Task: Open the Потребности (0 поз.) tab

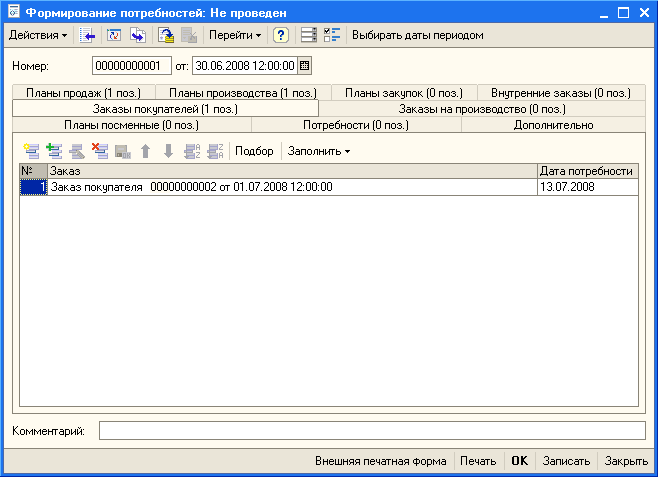Action: point(355,125)
